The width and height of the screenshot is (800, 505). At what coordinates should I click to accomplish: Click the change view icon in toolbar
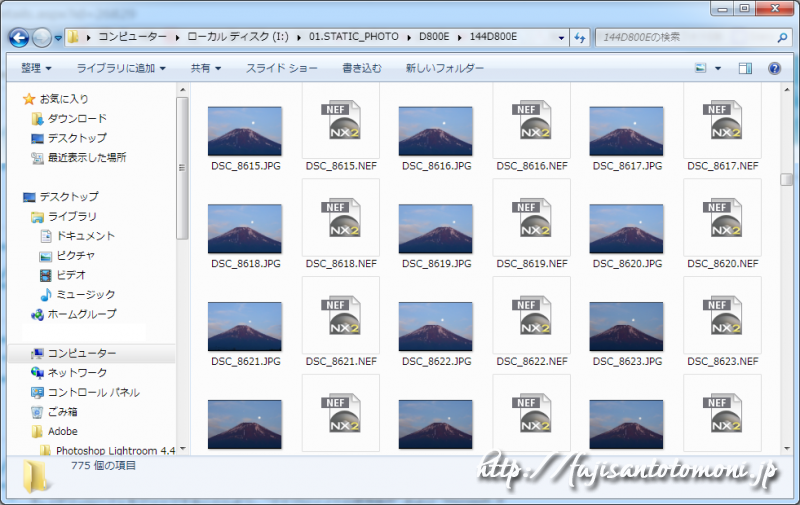701,68
